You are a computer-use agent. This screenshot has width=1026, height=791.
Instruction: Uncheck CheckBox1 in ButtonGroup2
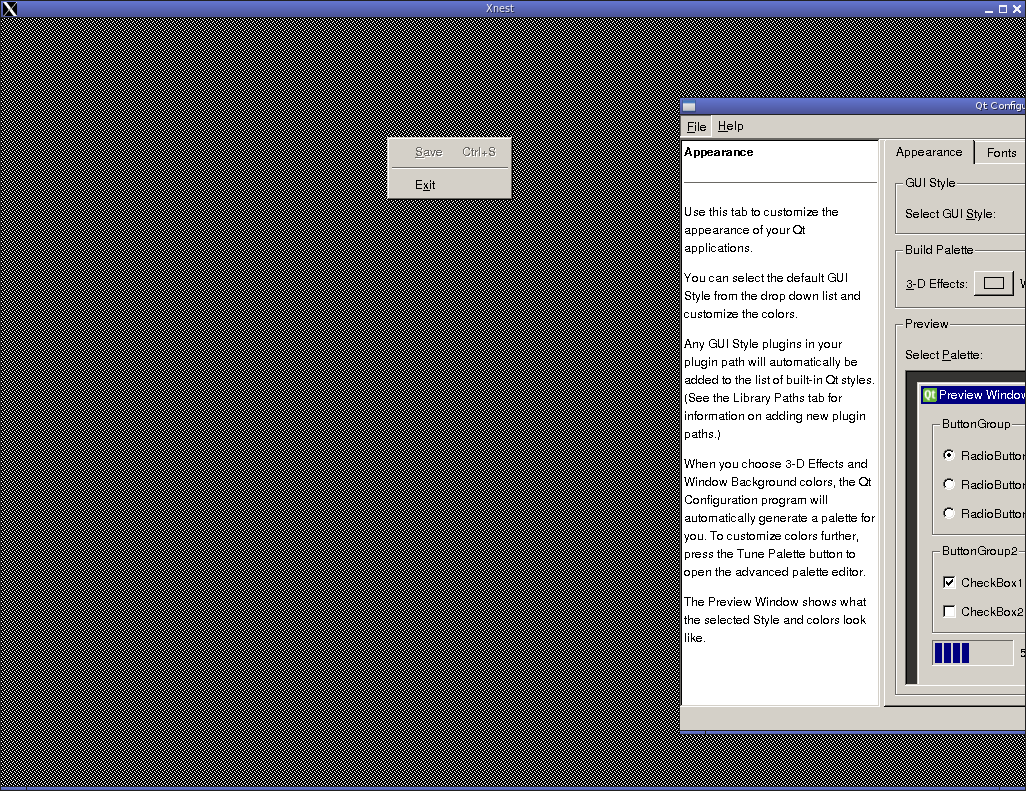coord(949,582)
